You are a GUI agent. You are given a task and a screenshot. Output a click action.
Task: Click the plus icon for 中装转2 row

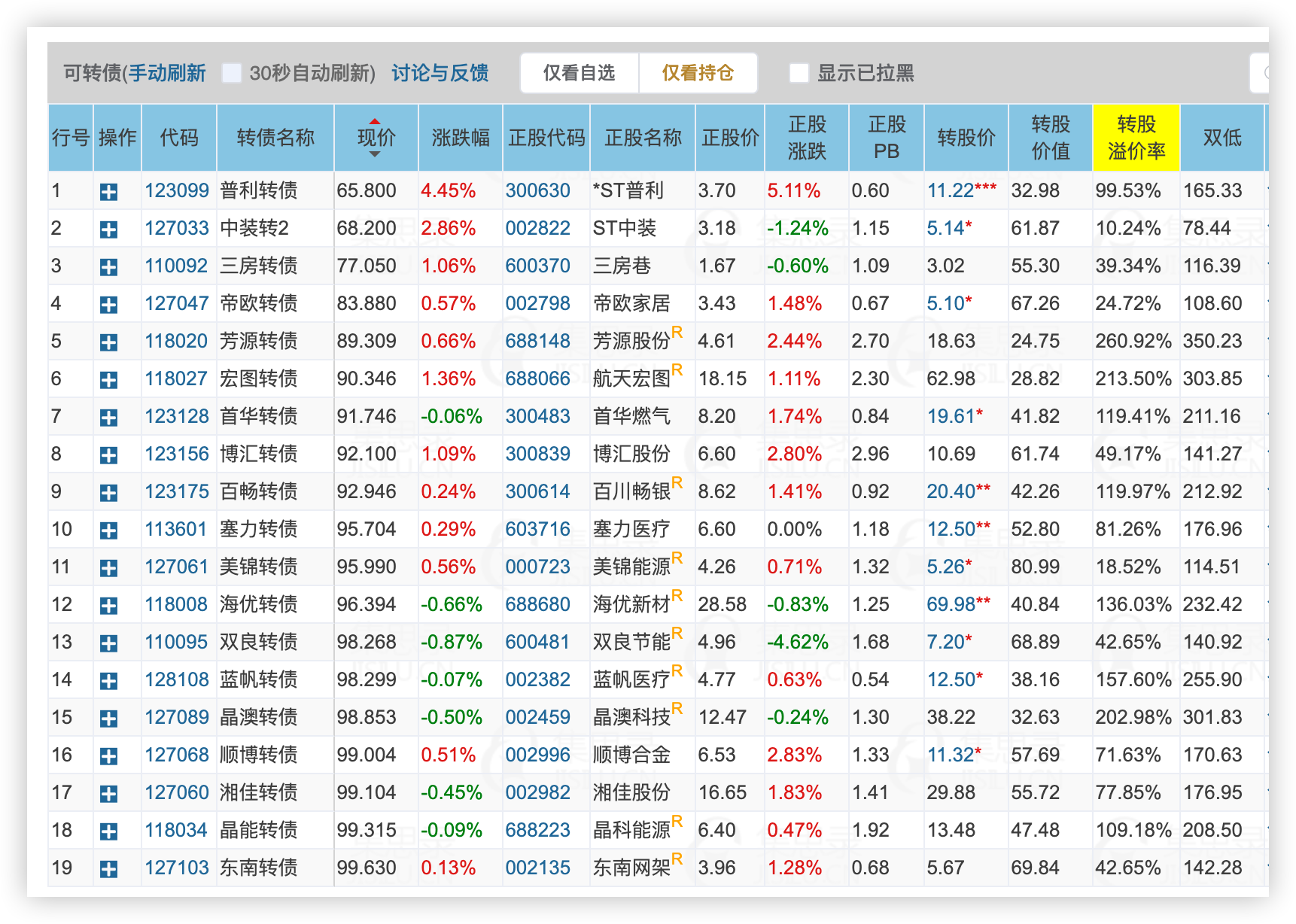pos(108,229)
